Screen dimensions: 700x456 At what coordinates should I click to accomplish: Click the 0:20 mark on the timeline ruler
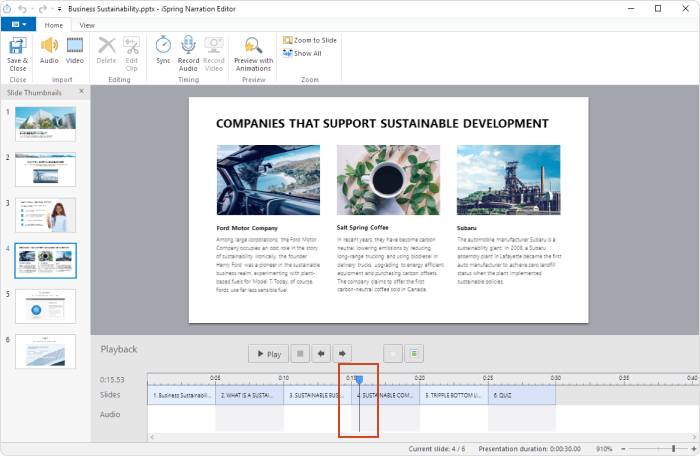(420, 378)
